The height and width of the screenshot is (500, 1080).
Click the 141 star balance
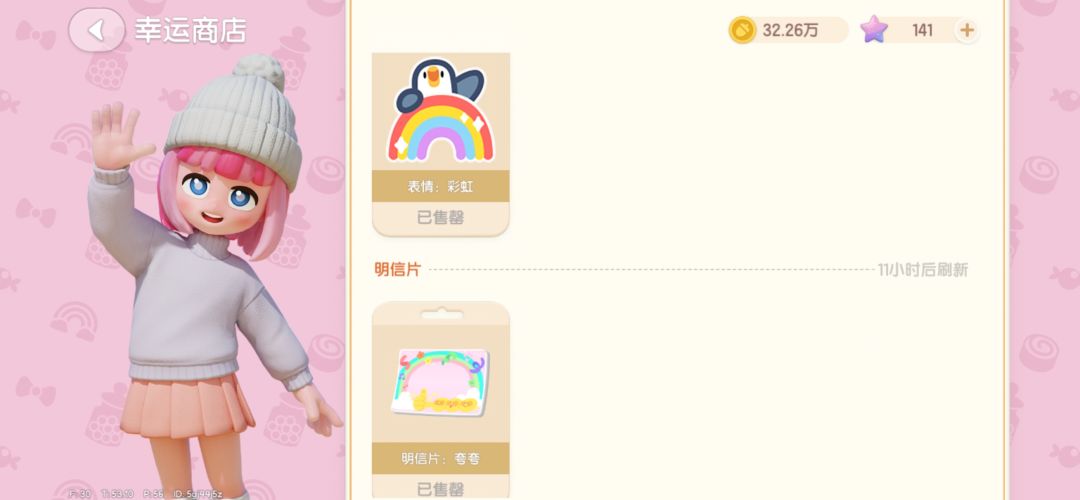click(922, 30)
